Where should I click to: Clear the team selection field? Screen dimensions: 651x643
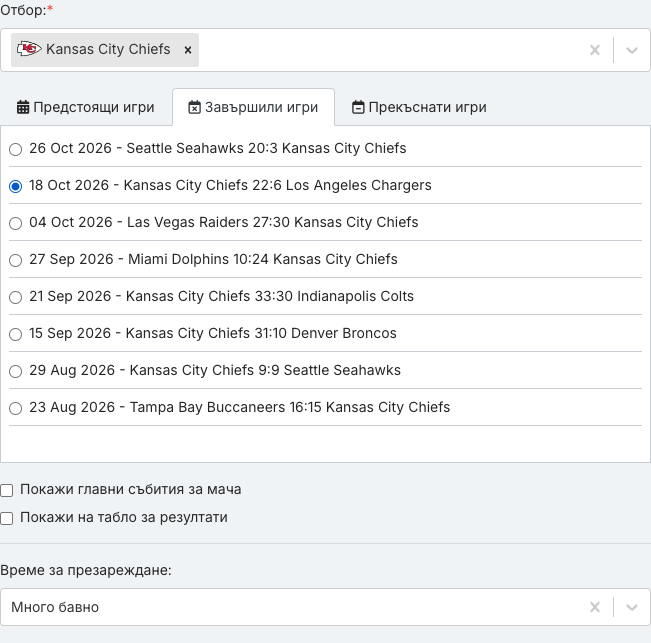pyautogui.click(x=595, y=50)
